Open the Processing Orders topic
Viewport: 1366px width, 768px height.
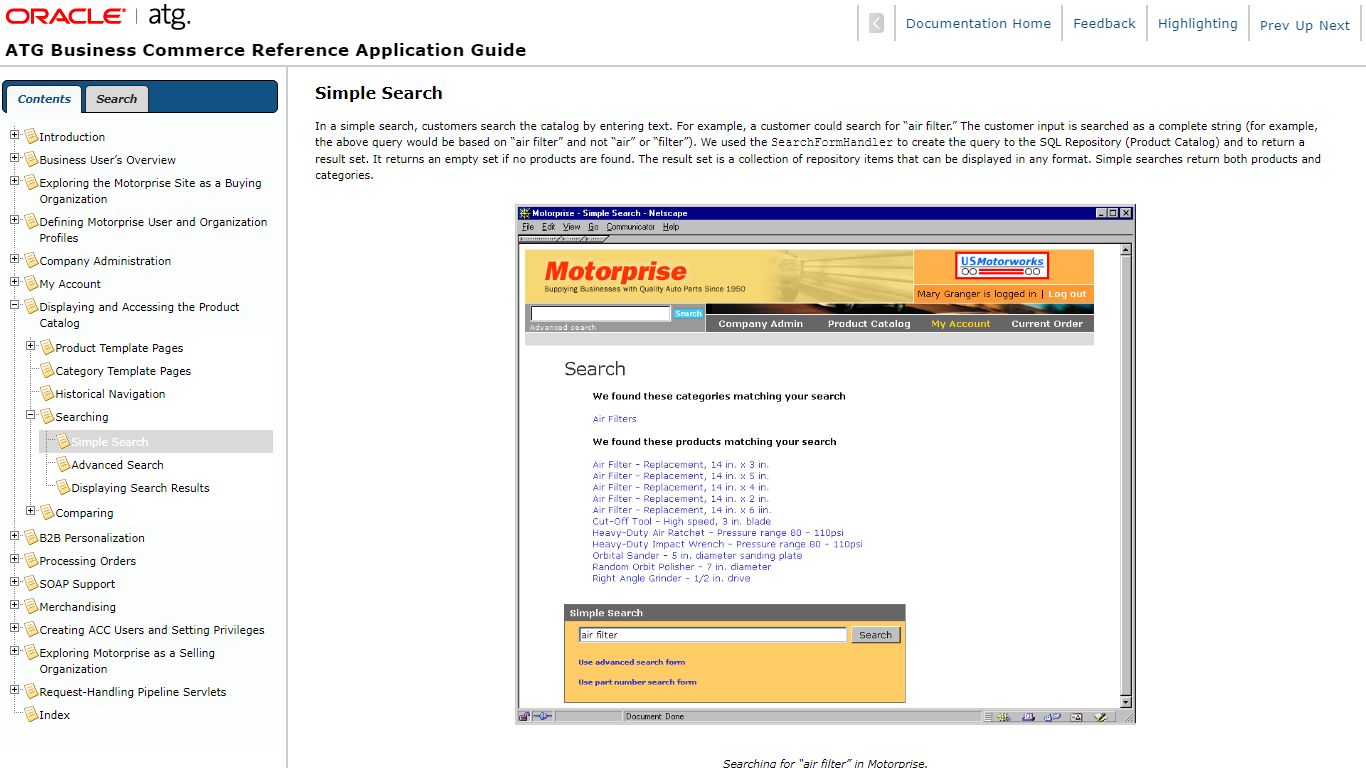(x=87, y=561)
